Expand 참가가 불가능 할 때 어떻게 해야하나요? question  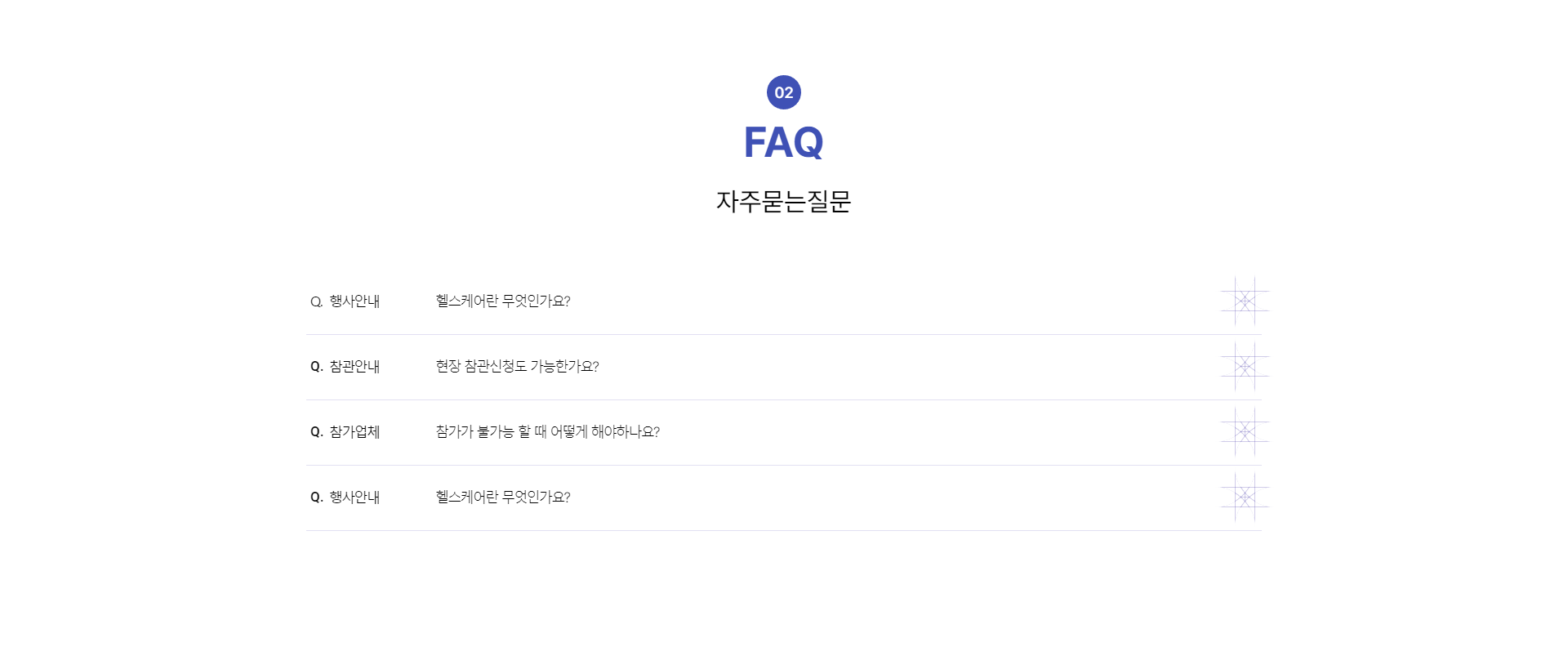[547, 432]
